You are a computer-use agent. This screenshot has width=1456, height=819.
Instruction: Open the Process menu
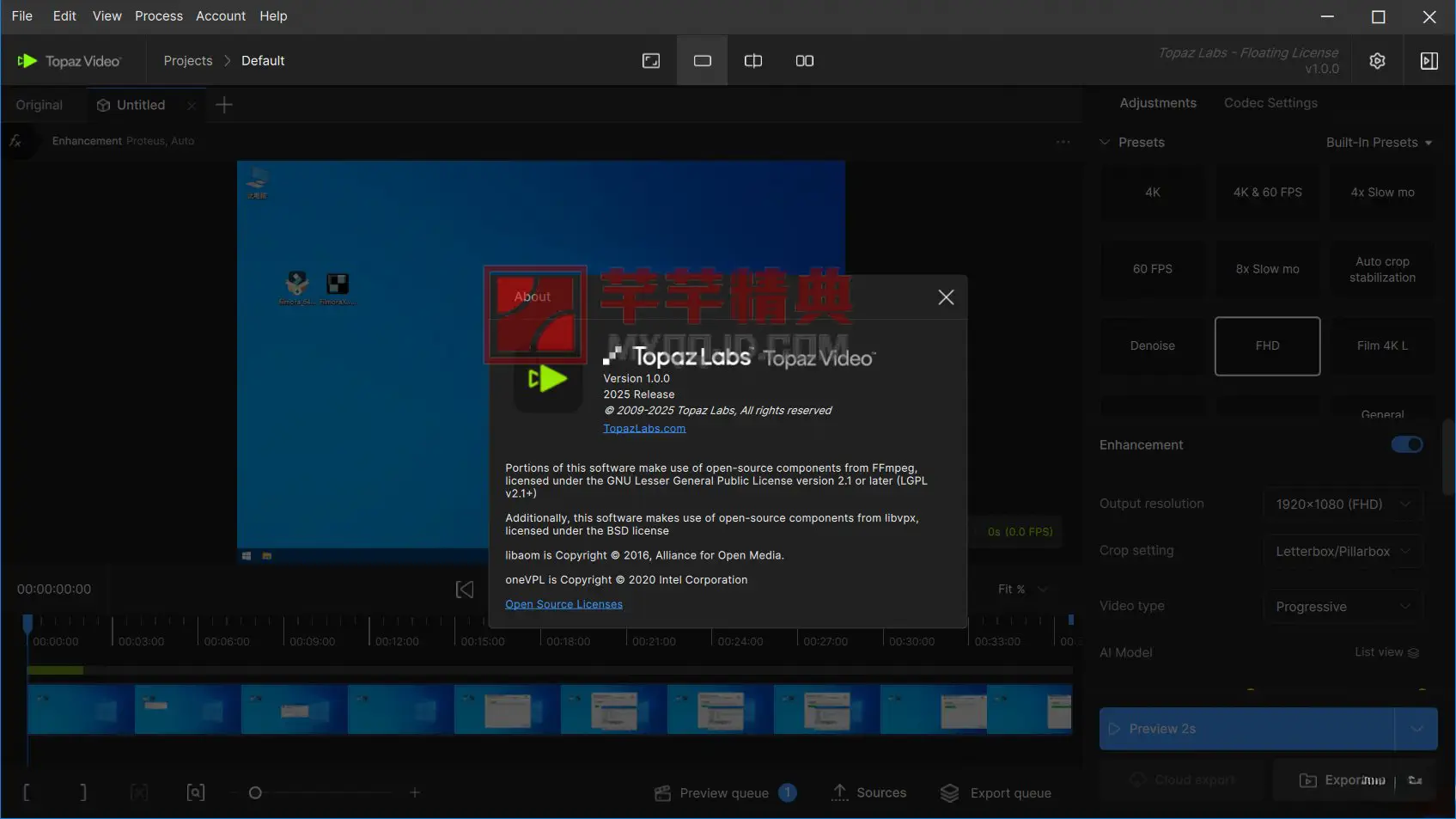[159, 16]
